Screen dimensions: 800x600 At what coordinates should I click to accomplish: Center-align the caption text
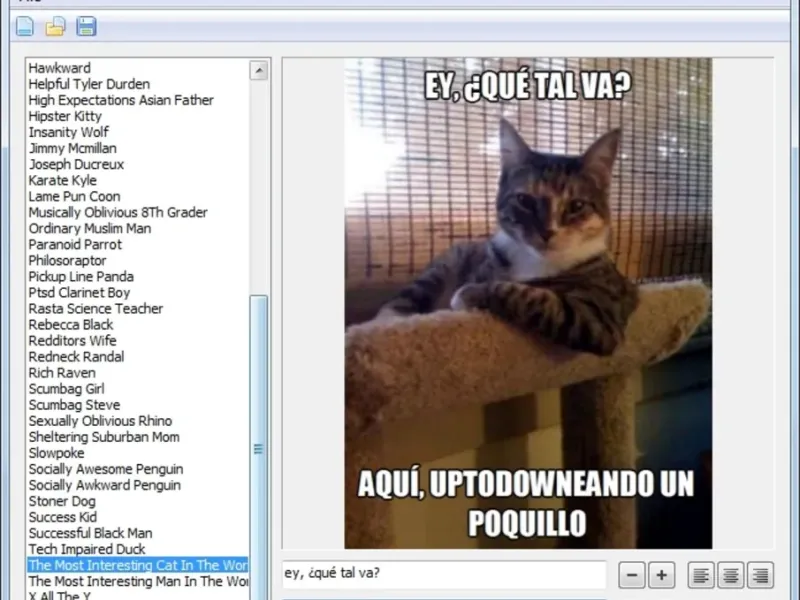click(731, 575)
